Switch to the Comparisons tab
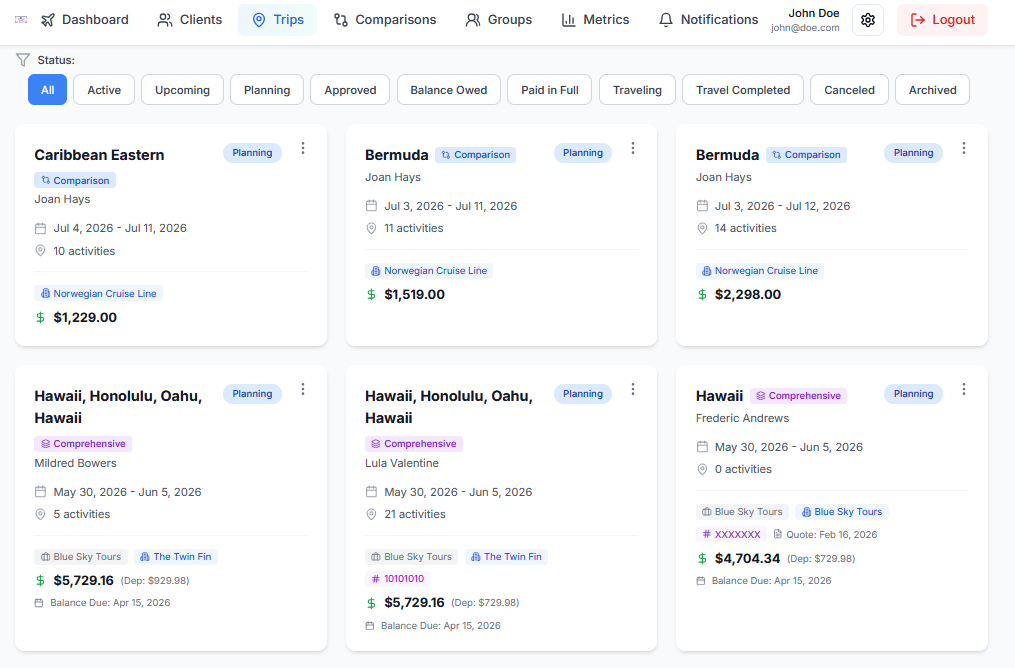This screenshot has width=1015, height=668. tap(385, 20)
